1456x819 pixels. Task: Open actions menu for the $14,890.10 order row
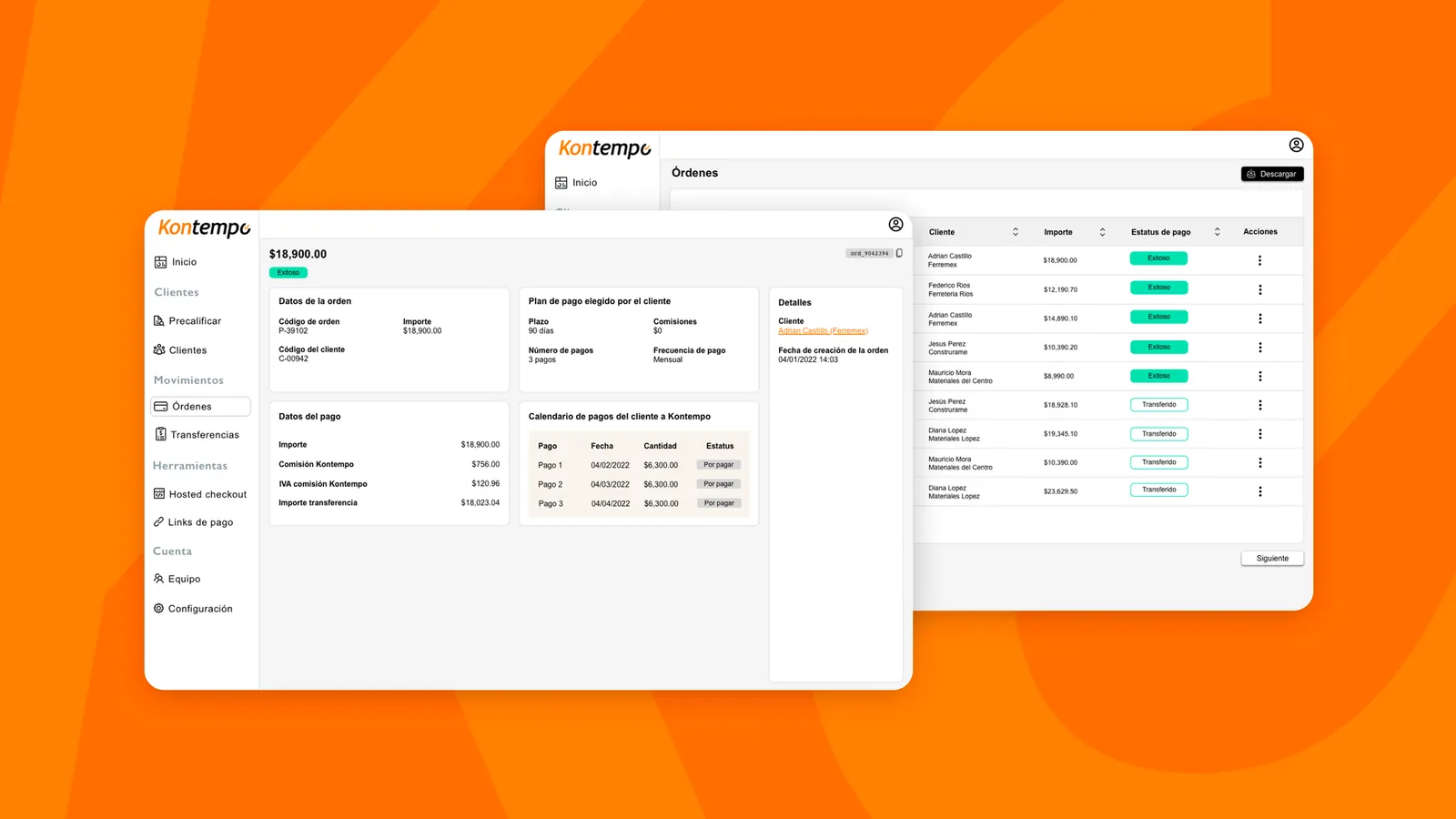[1259, 318]
